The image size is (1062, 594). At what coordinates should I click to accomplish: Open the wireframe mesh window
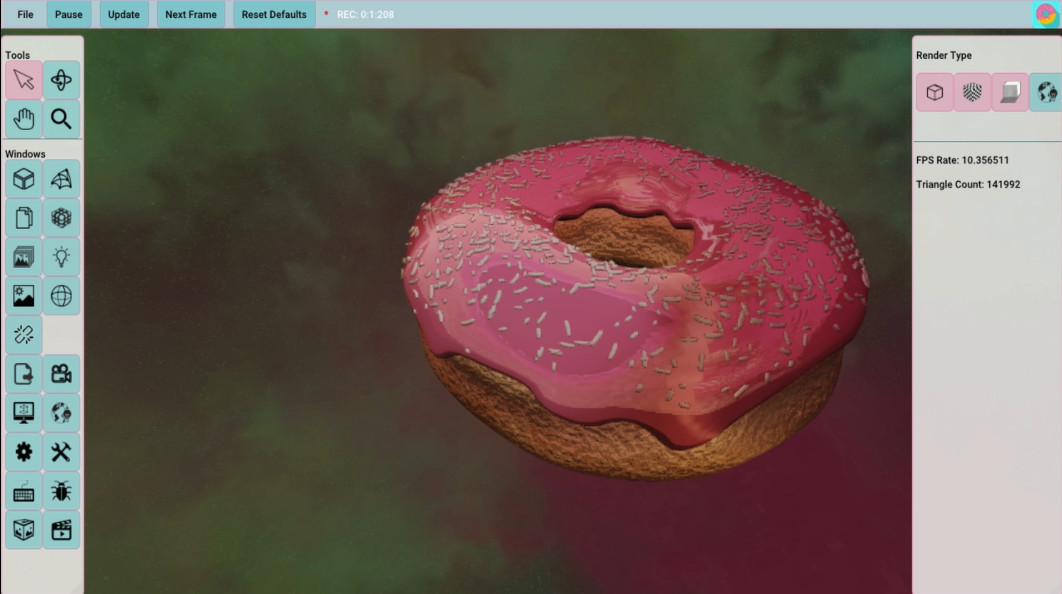tap(62, 179)
